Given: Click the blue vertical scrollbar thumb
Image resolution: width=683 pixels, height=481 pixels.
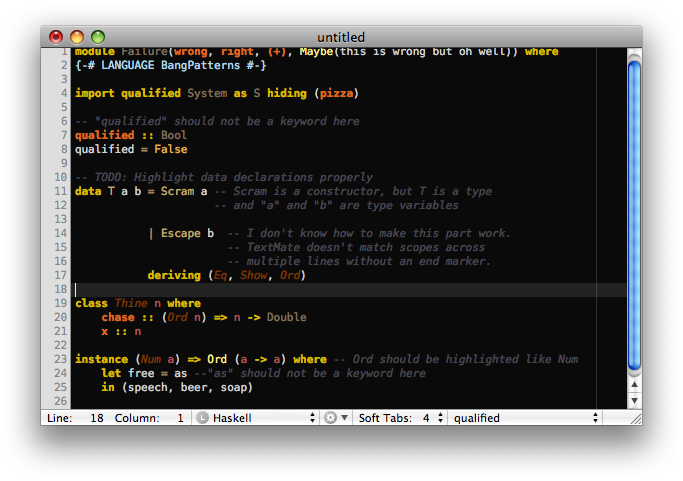Looking at the screenshot, I should click(633, 210).
